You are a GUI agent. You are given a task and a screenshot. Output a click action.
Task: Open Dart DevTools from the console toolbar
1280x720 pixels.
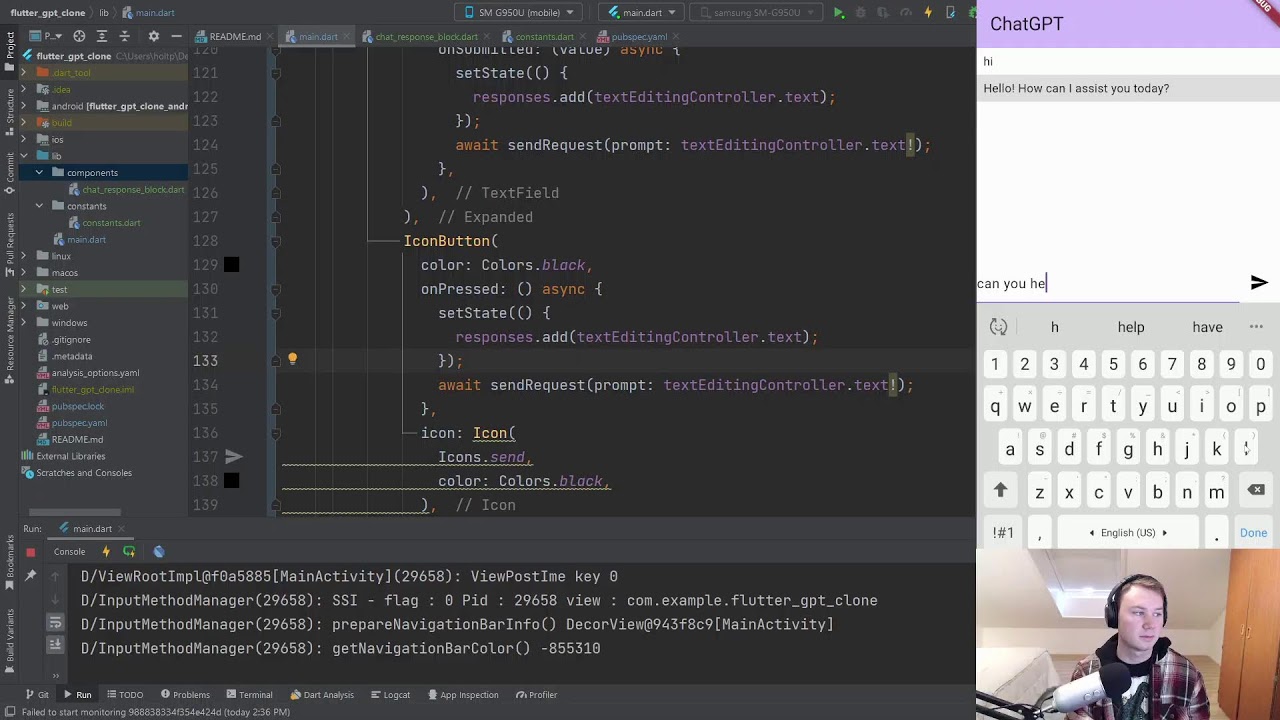pos(159,552)
